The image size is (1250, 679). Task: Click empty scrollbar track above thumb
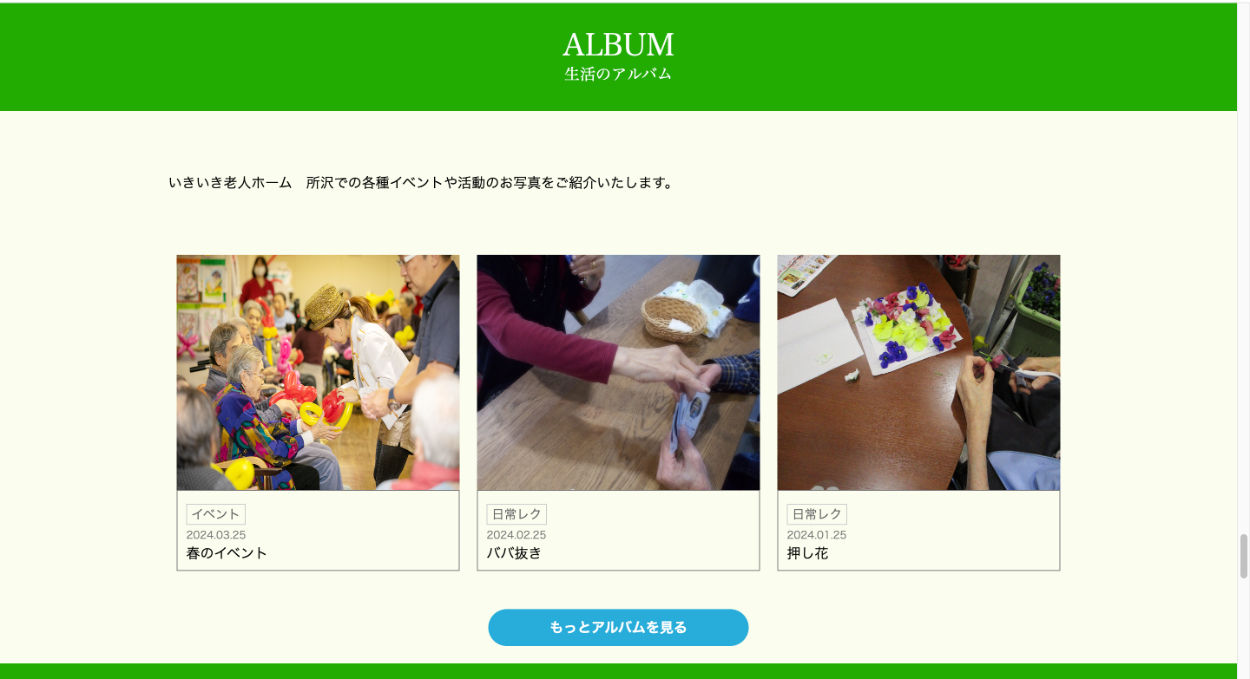1244,270
